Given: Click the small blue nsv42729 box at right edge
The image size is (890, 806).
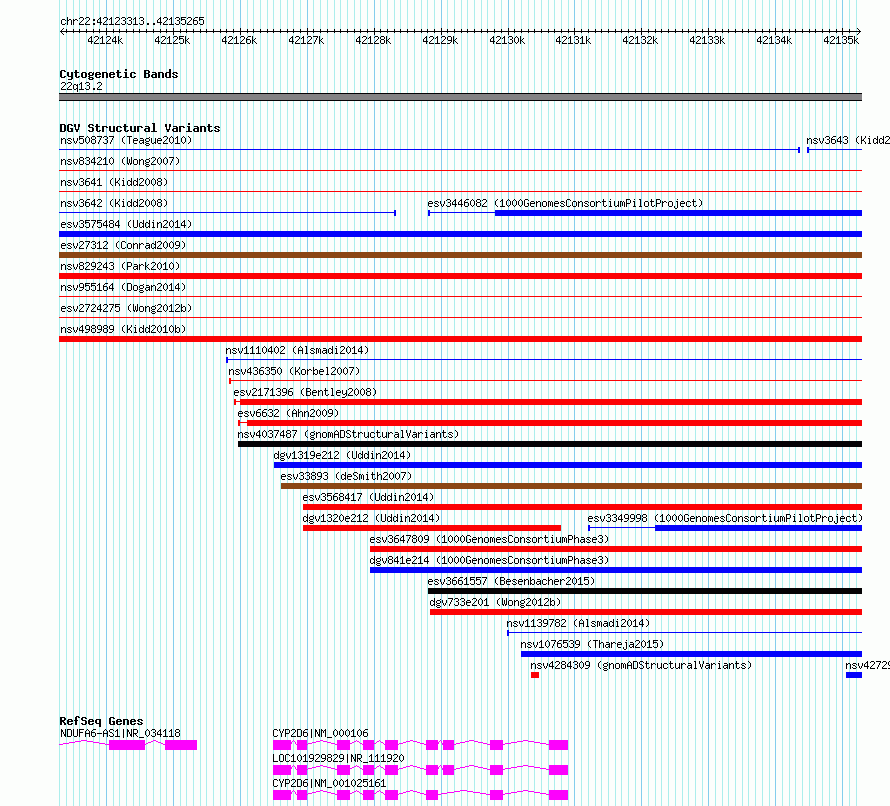Looking at the screenshot, I should 854,675.
